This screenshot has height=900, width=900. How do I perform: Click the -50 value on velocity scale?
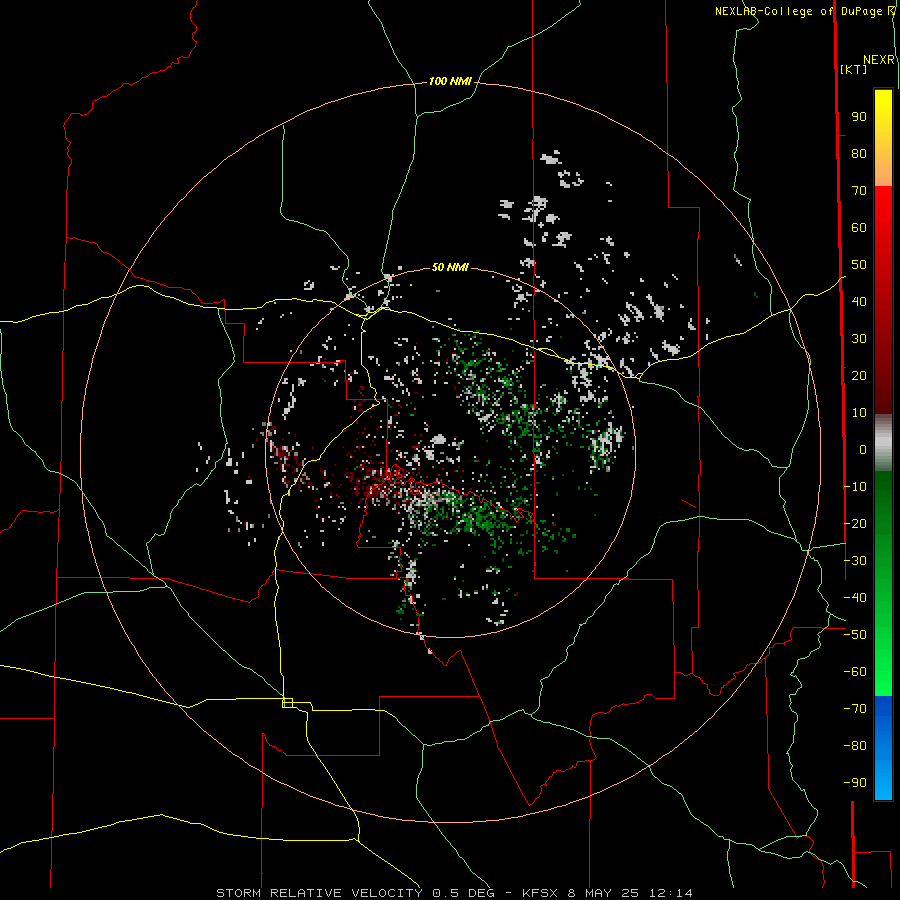tap(855, 635)
